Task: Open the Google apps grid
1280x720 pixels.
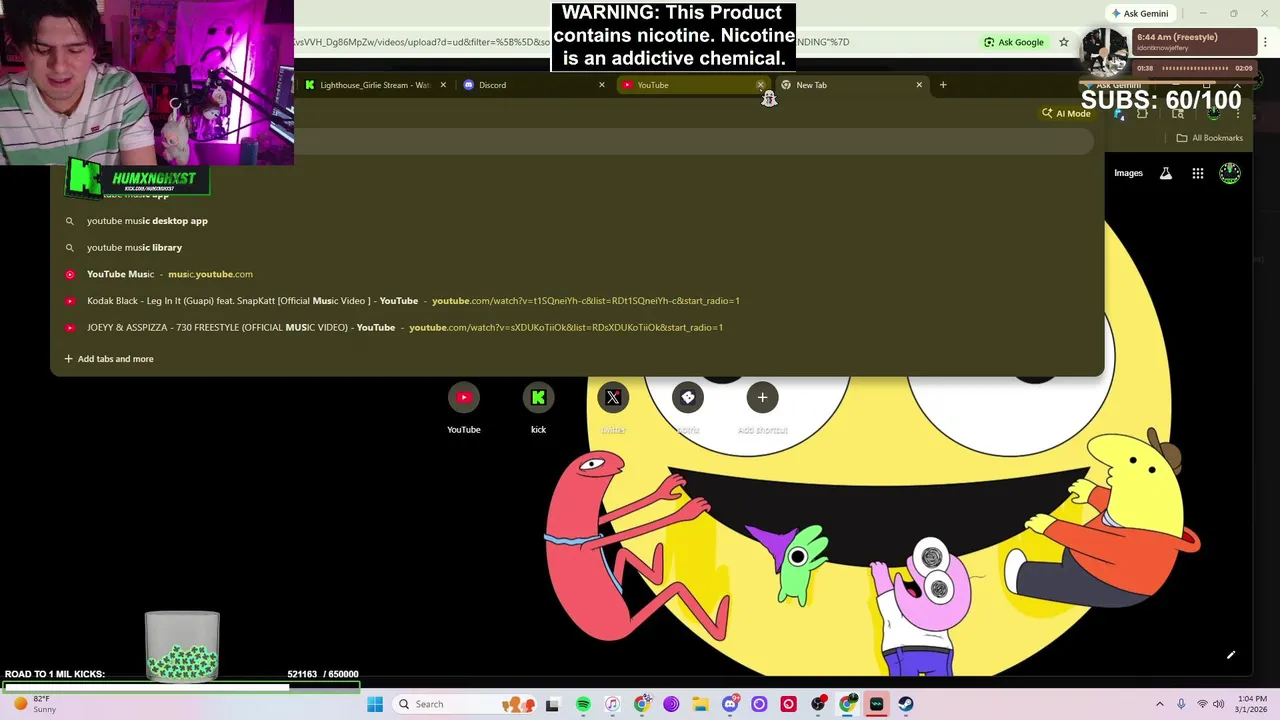Action: [1198, 173]
